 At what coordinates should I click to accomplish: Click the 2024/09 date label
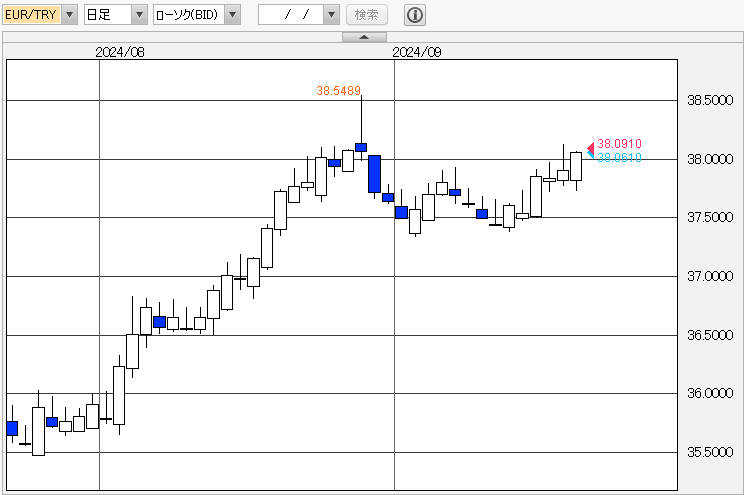417,52
